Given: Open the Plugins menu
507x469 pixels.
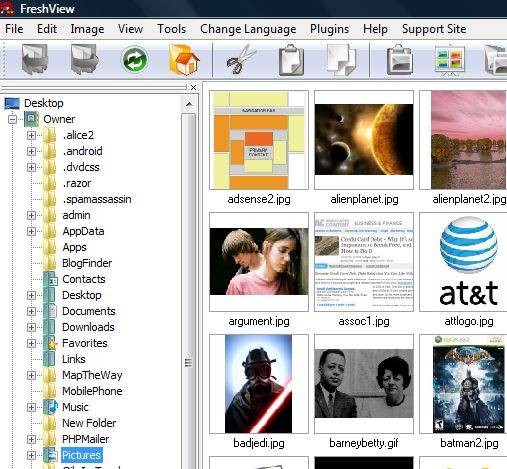Looking at the screenshot, I should click(329, 29).
